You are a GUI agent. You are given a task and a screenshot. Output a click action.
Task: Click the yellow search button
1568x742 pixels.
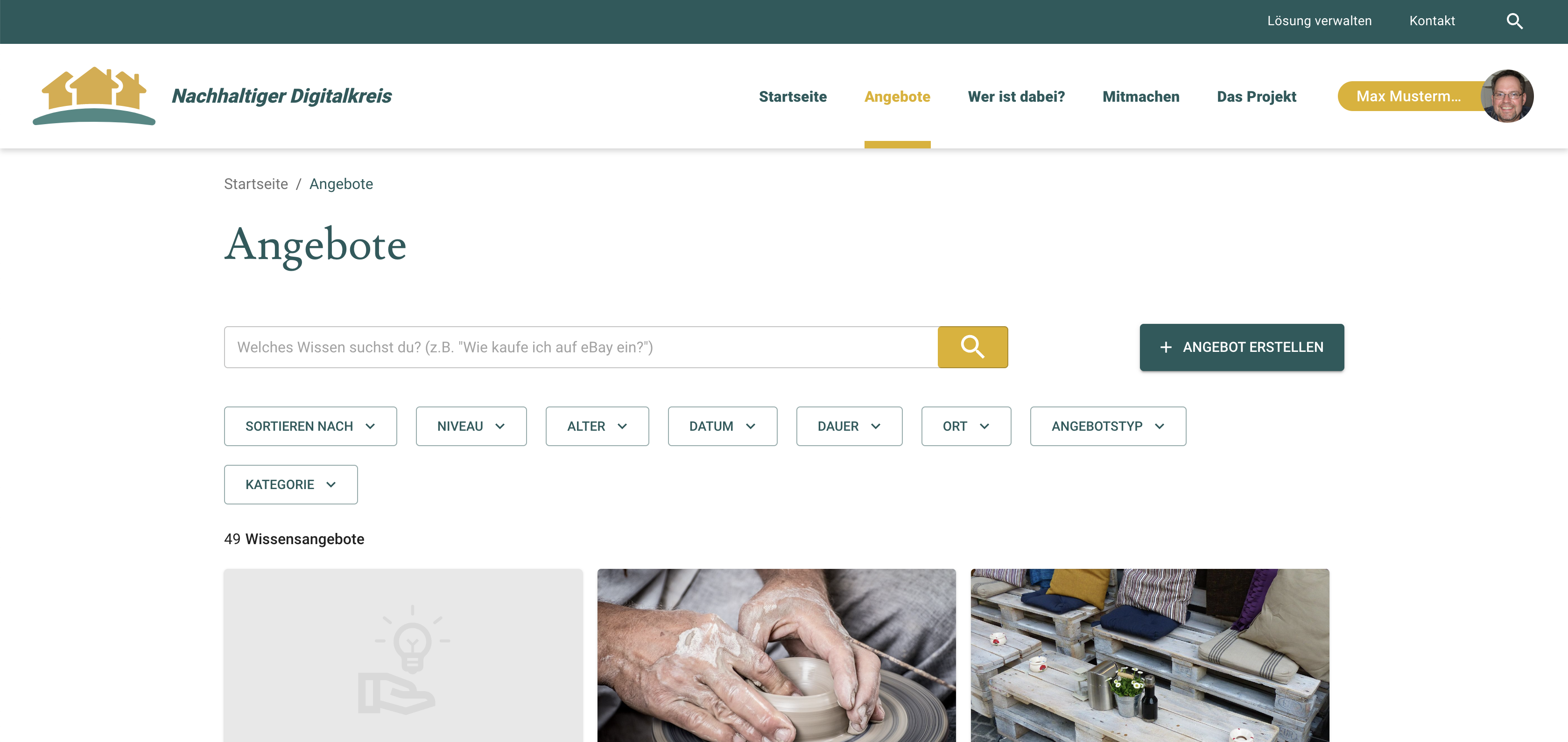pyautogui.click(x=973, y=347)
